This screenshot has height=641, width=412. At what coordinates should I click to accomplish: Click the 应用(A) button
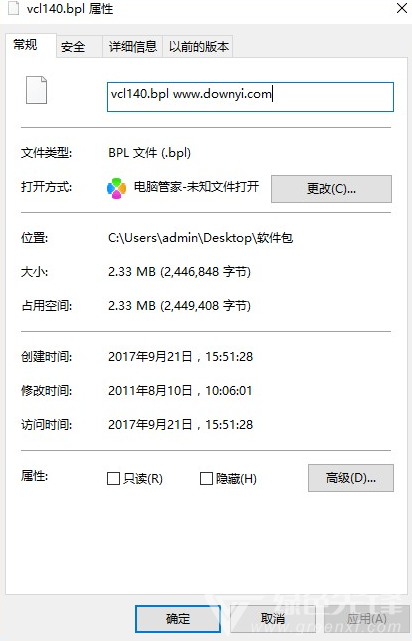[x=367, y=619]
